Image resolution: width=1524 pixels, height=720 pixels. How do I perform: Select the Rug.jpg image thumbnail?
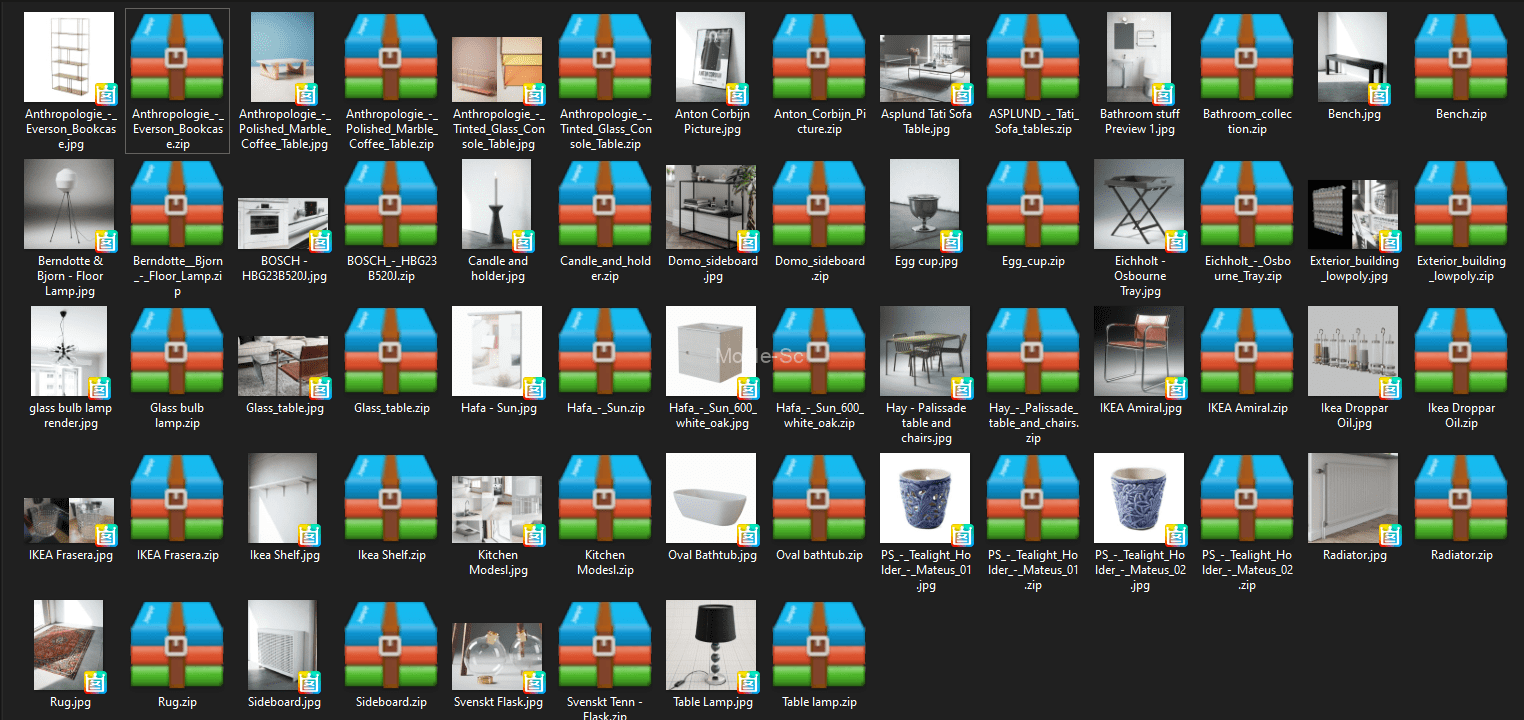69,646
